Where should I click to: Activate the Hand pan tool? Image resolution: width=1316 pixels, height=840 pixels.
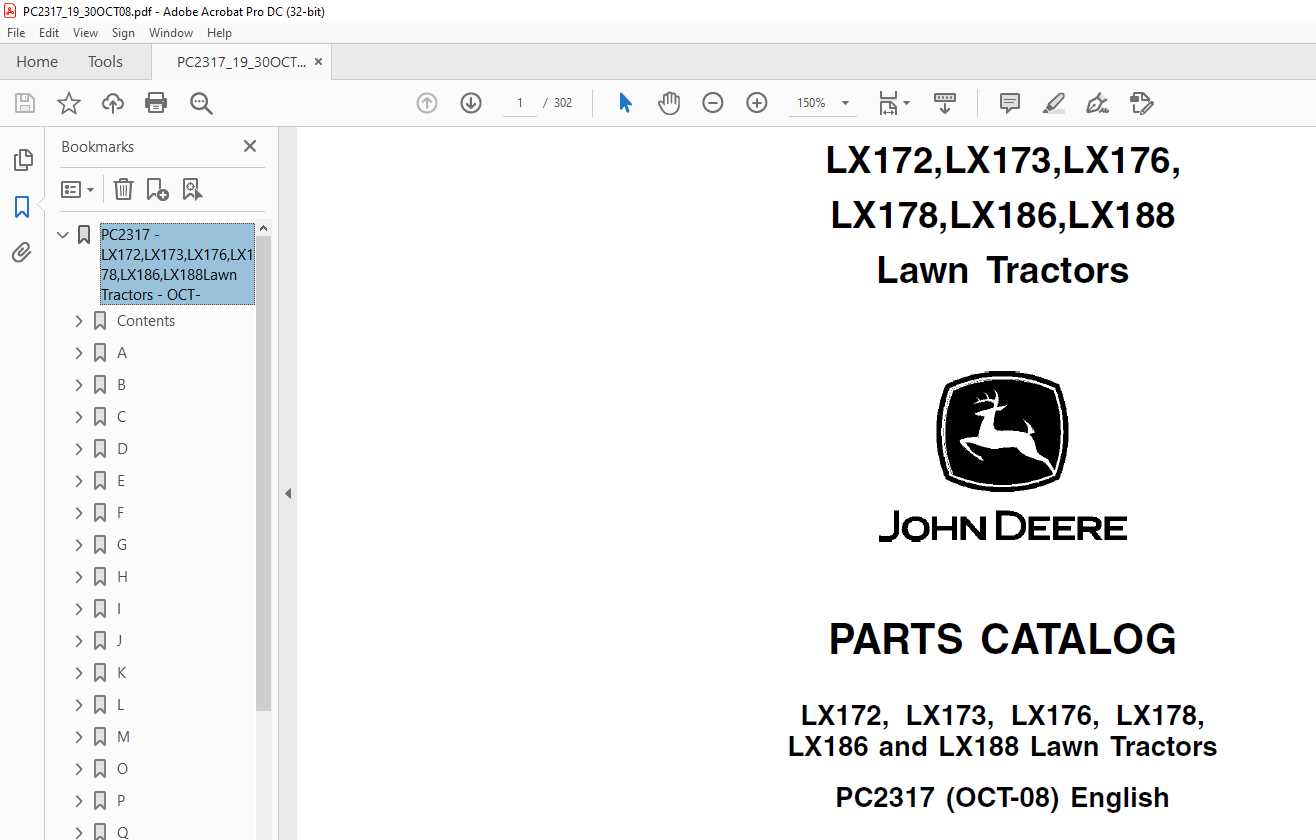click(x=669, y=103)
